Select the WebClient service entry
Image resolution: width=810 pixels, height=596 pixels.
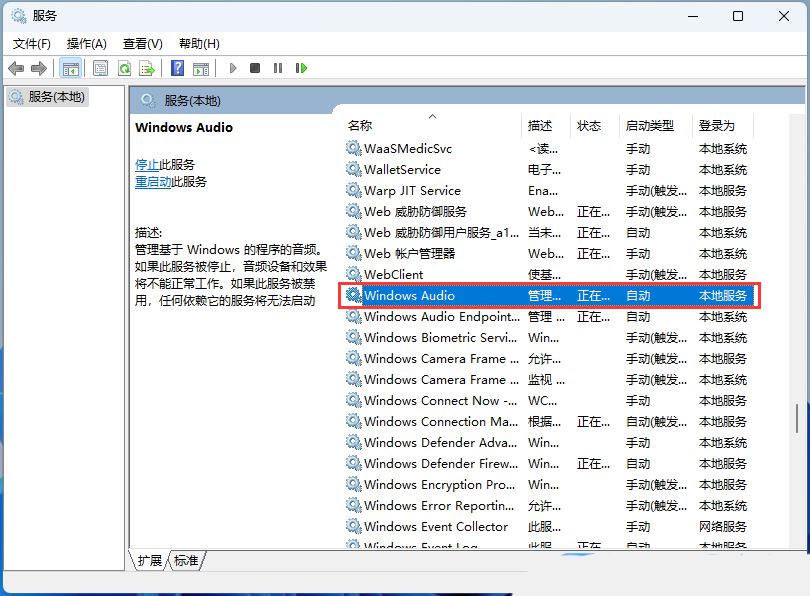395,274
